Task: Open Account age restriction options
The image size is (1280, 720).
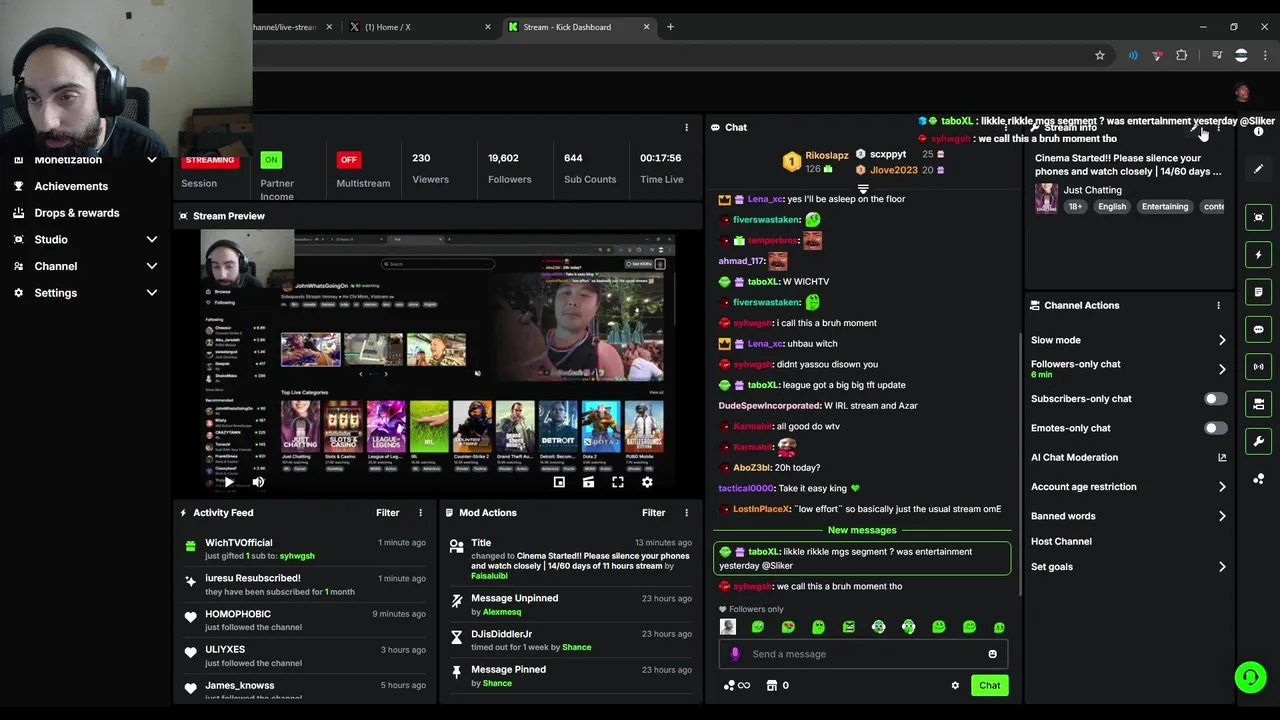Action: 1128,487
